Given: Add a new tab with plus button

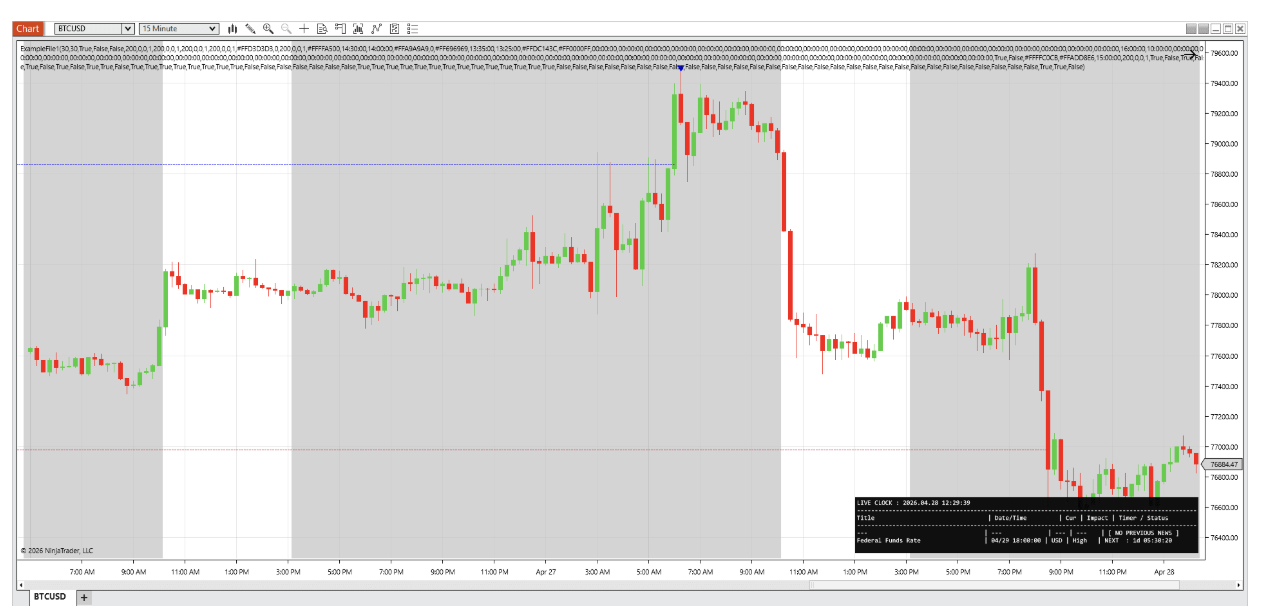Looking at the screenshot, I should (x=84, y=597).
